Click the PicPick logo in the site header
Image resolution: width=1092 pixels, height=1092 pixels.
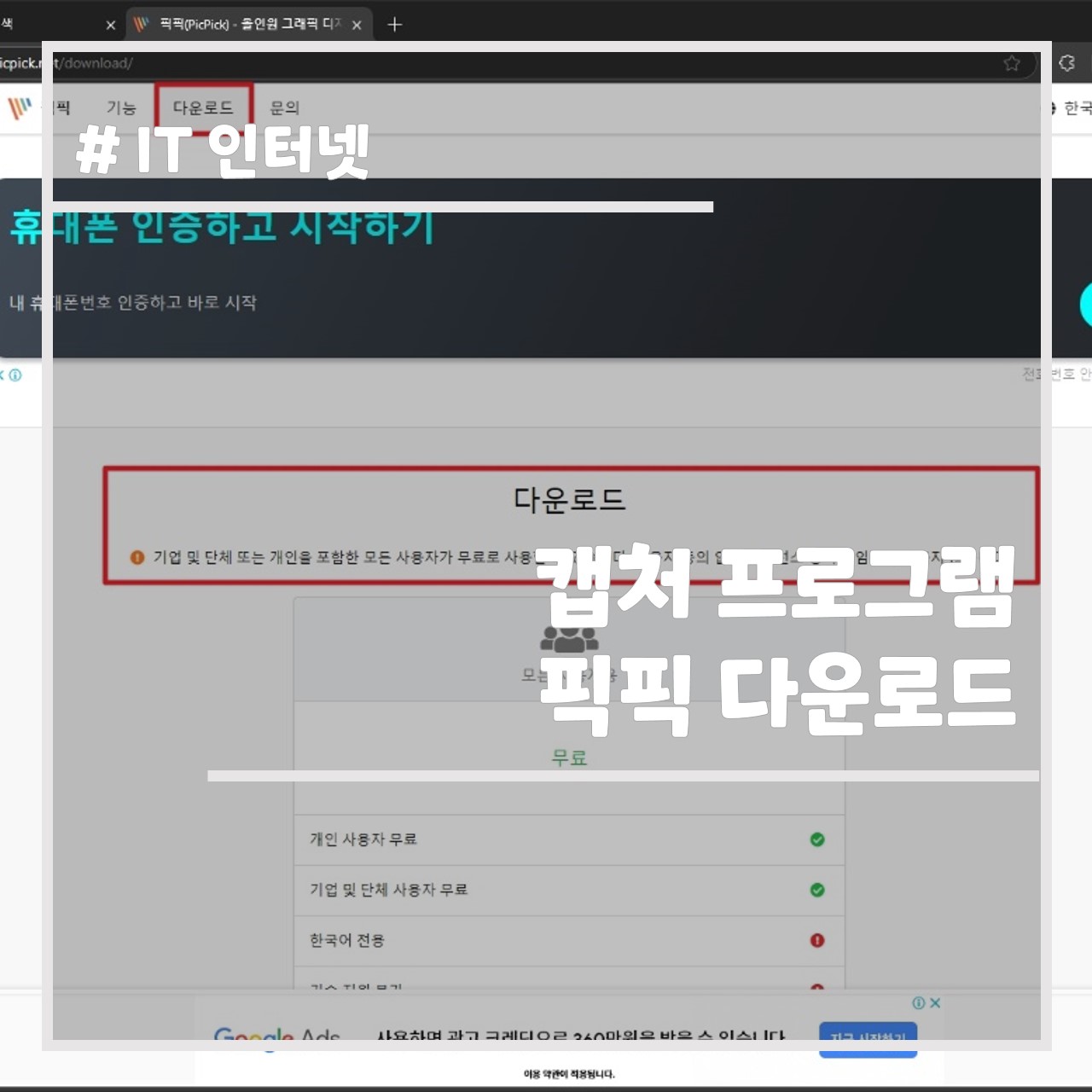20,108
